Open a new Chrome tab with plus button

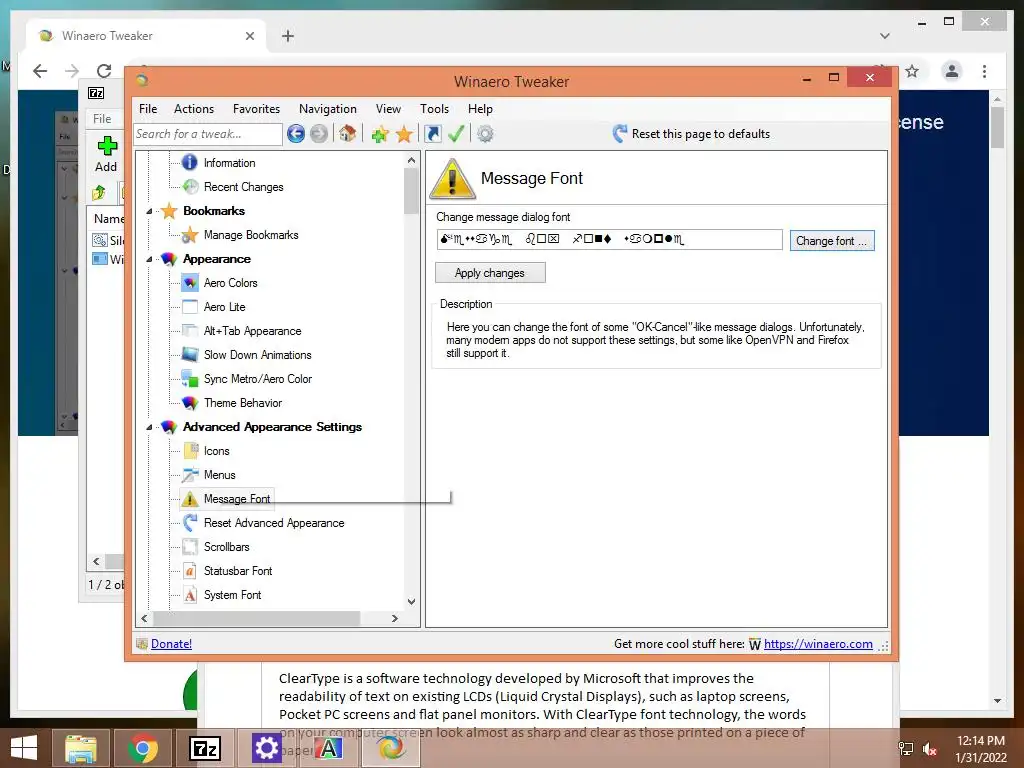tap(288, 36)
